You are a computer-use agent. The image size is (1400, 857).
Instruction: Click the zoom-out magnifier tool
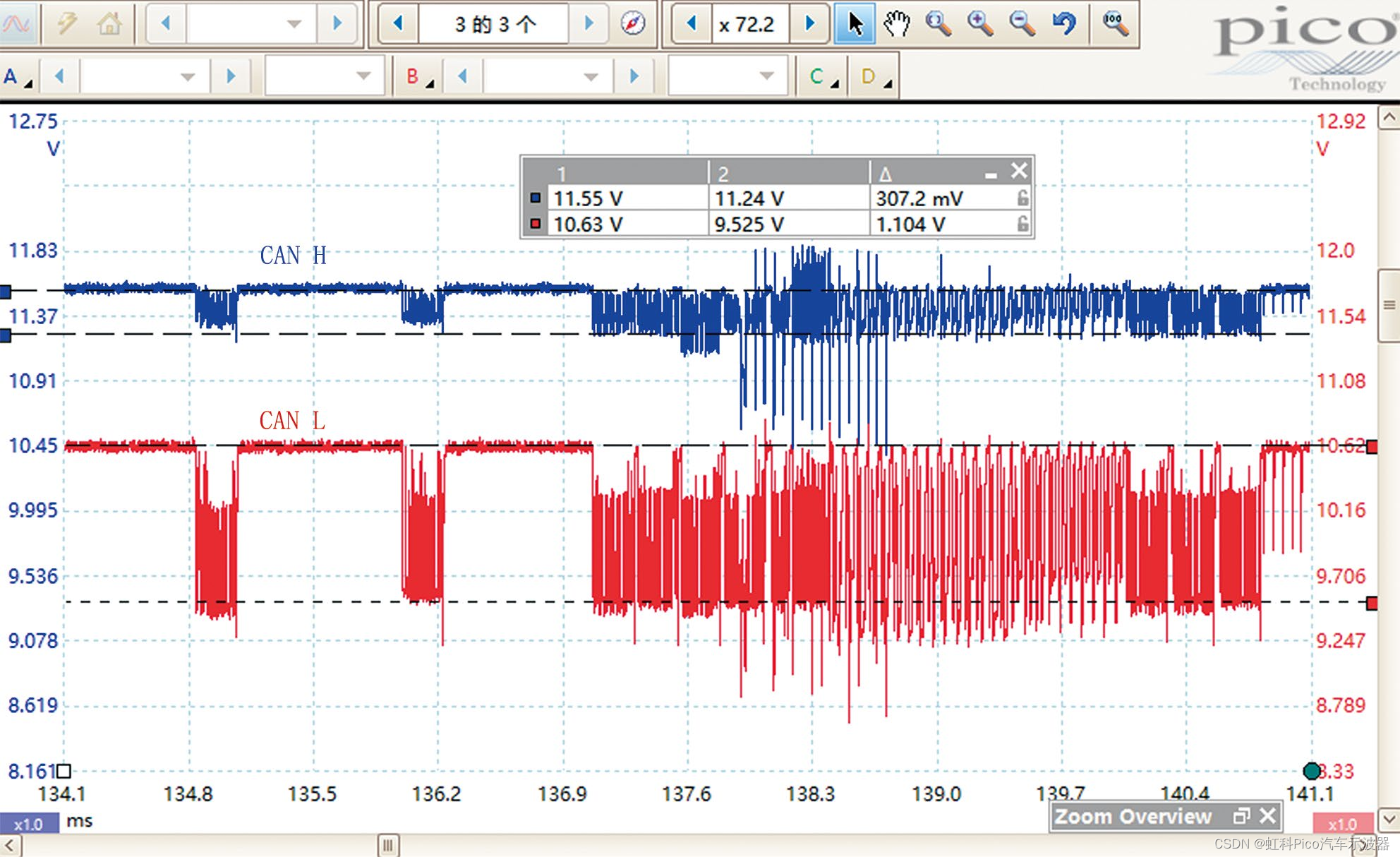click(1022, 24)
